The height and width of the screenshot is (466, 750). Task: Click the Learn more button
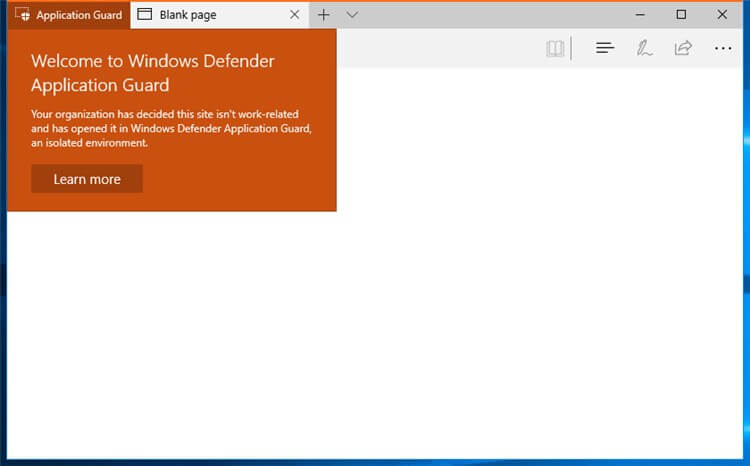pyautogui.click(x=87, y=179)
